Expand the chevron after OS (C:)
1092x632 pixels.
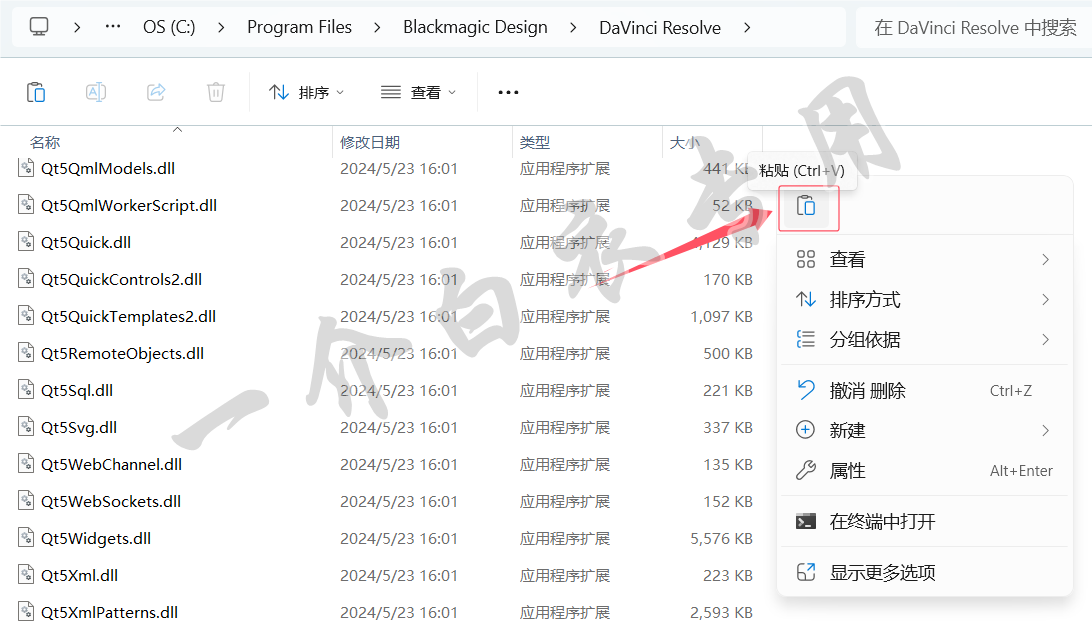[x=221, y=28]
